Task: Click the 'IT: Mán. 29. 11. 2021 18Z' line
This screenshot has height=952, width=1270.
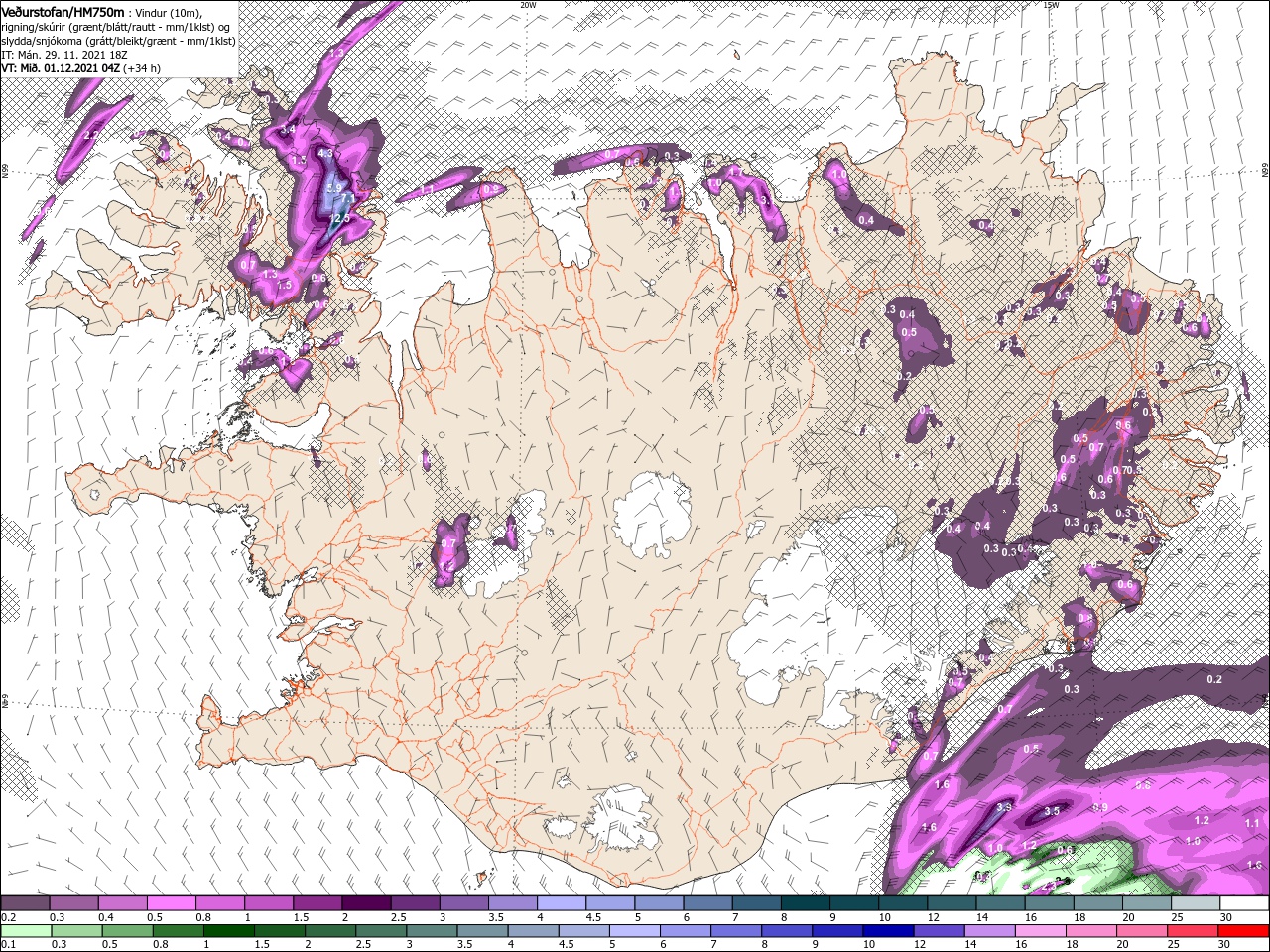Action: tap(64, 55)
